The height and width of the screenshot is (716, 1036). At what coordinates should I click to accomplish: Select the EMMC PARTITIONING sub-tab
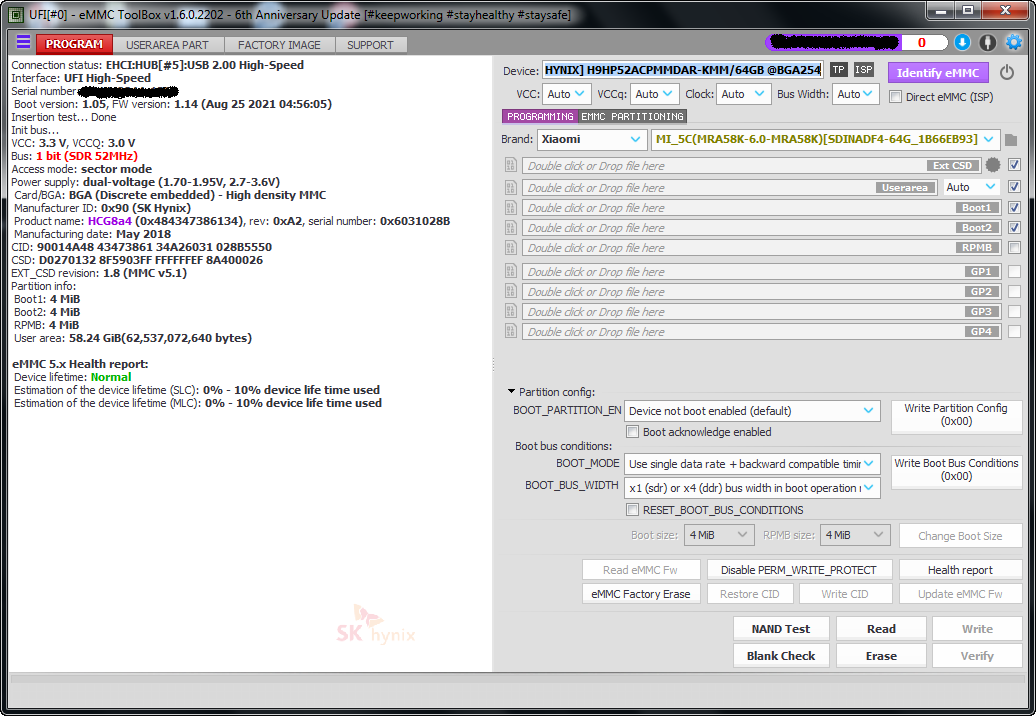pos(632,116)
